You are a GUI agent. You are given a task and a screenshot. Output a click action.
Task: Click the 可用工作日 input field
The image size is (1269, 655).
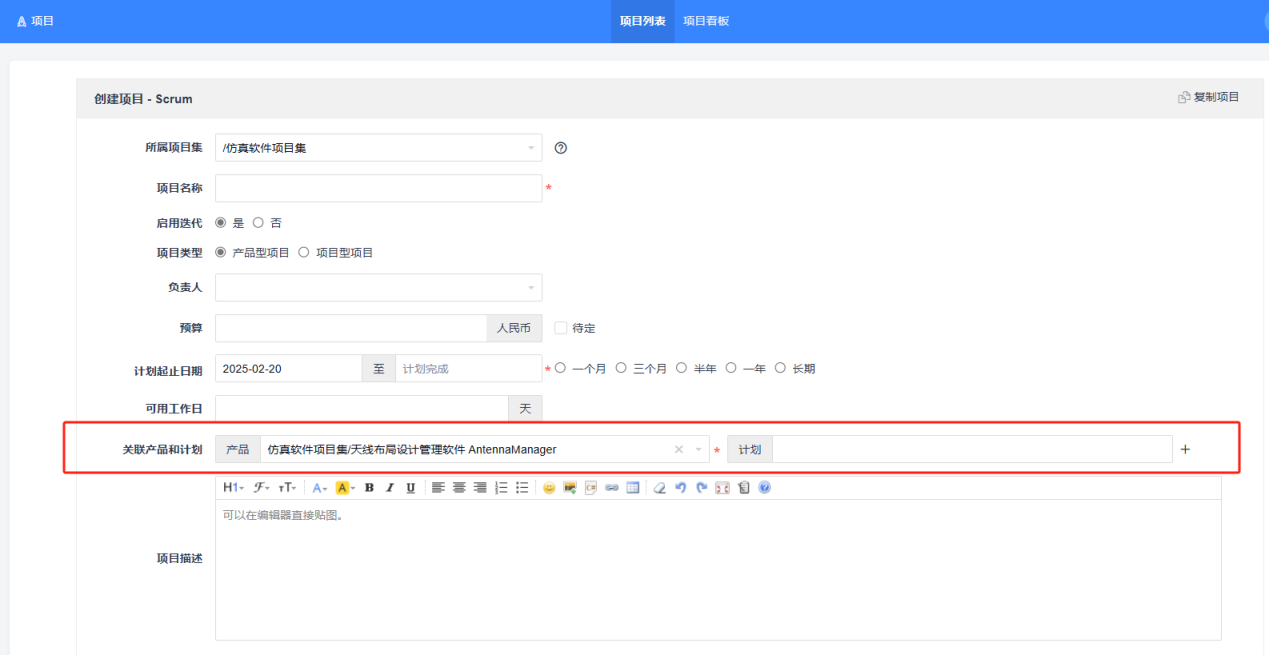click(362, 408)
